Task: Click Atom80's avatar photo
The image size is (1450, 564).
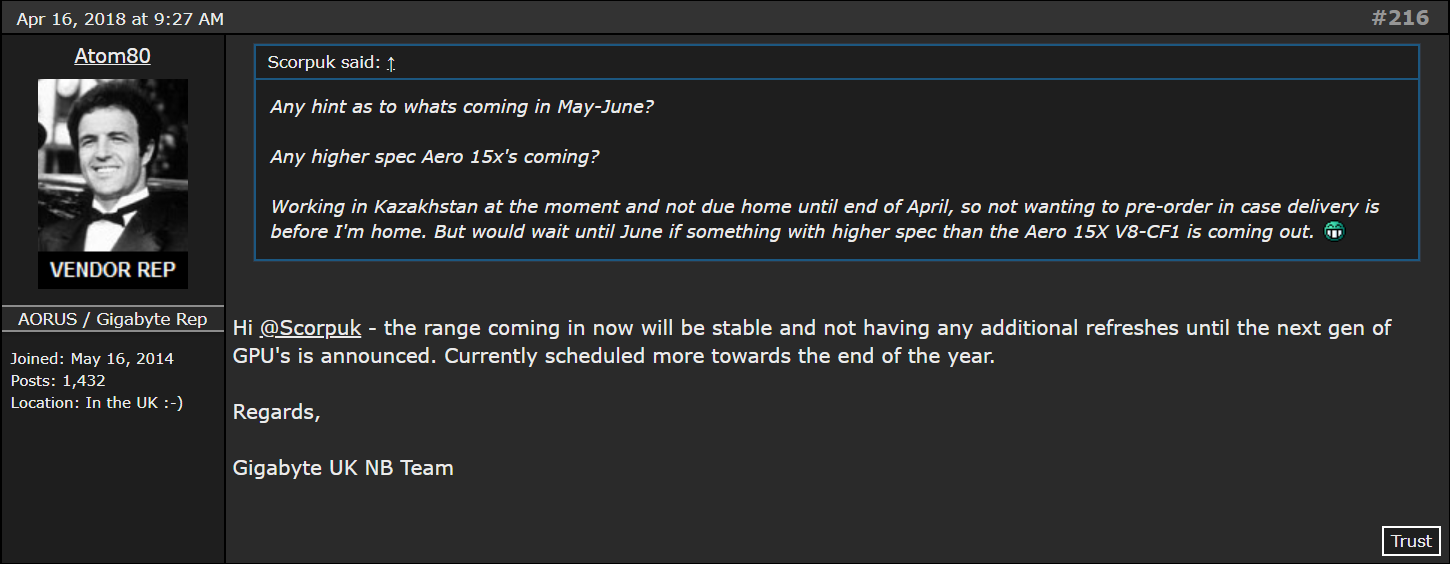Action: [113, 165]
